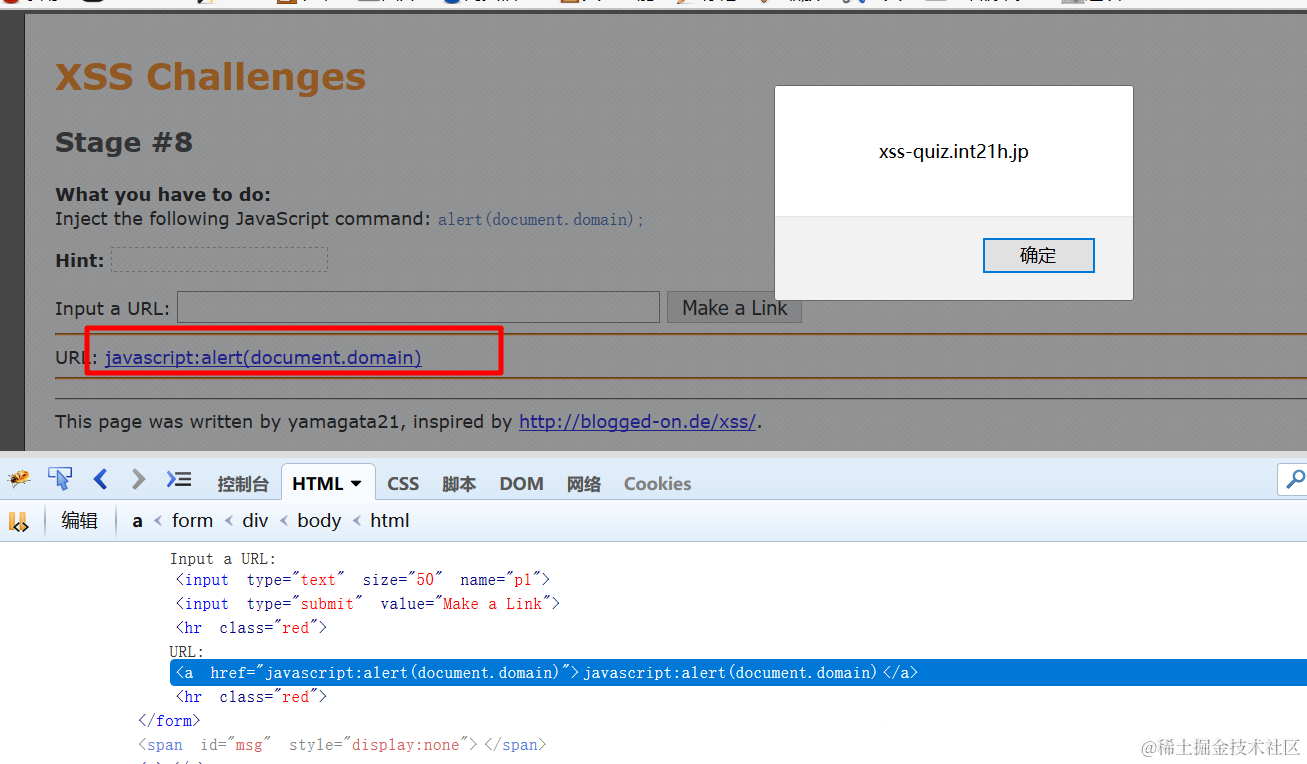The image size is (1307, 764).
Task: Click the 确定 button in the alert dialog
Action: click(x=1038, y=255)
